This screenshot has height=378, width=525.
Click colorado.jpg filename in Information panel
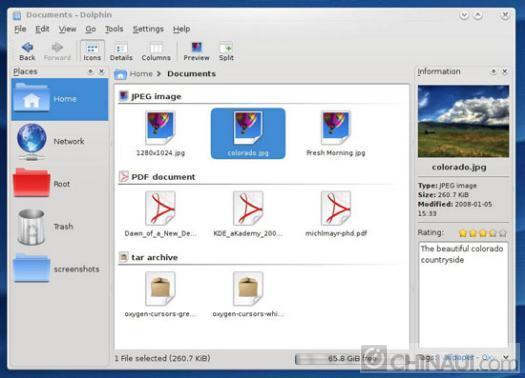[459, 167]
